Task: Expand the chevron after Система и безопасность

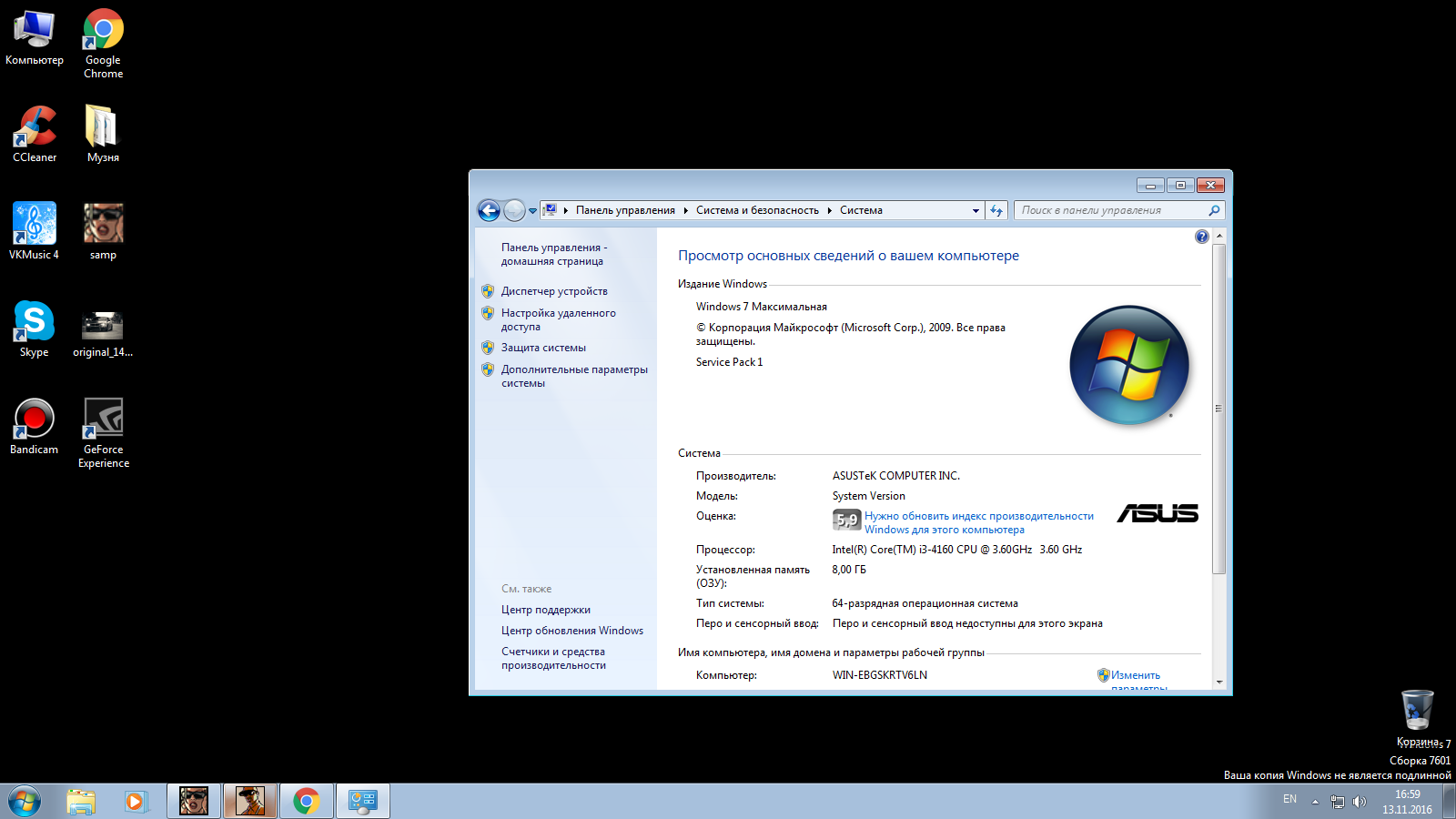Action: point(830,210)
